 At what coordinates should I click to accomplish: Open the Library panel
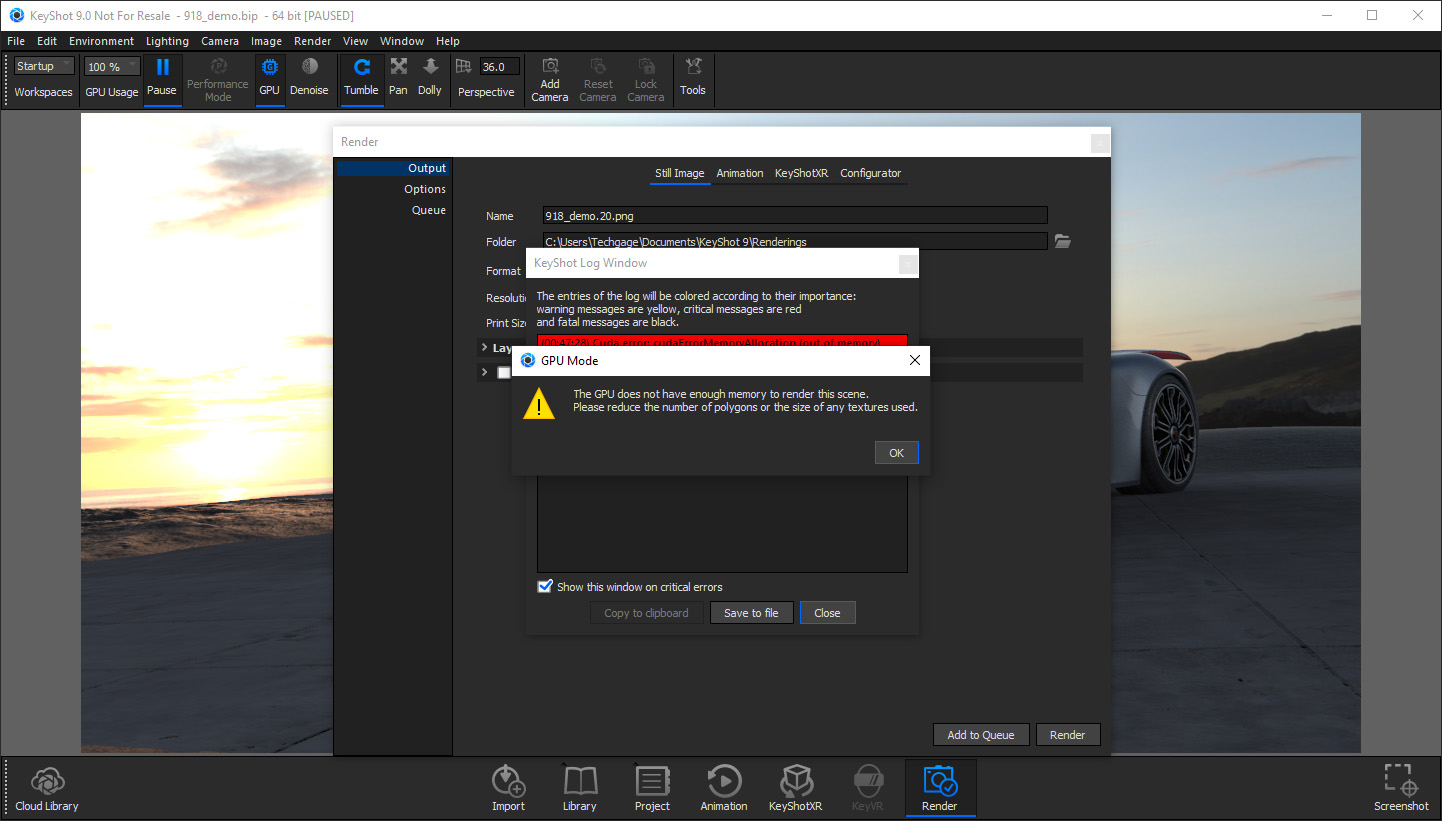580,780
